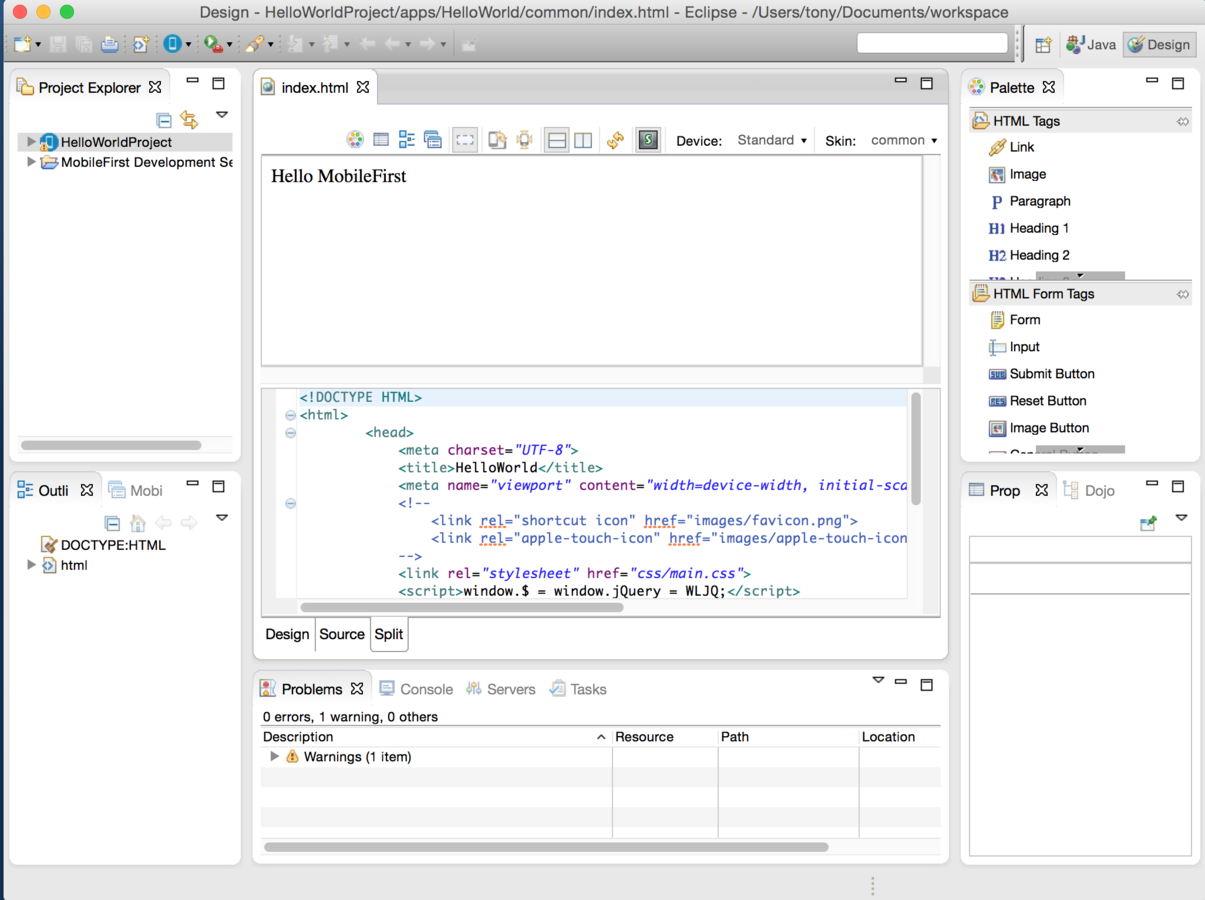Click the color palette icon in editor toolbar

[x=355, y=140]
